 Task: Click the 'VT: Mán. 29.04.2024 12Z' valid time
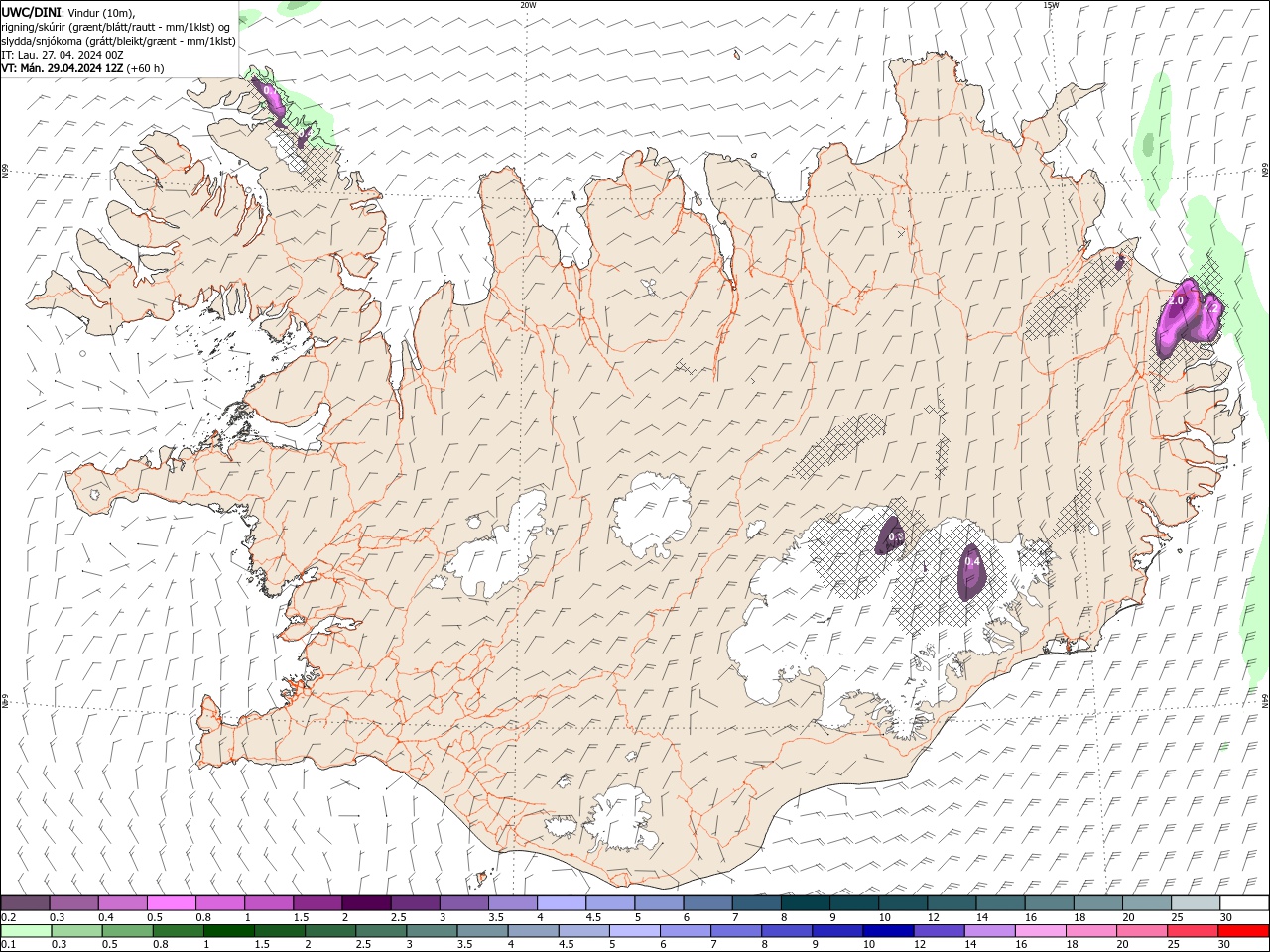[63, 68]
